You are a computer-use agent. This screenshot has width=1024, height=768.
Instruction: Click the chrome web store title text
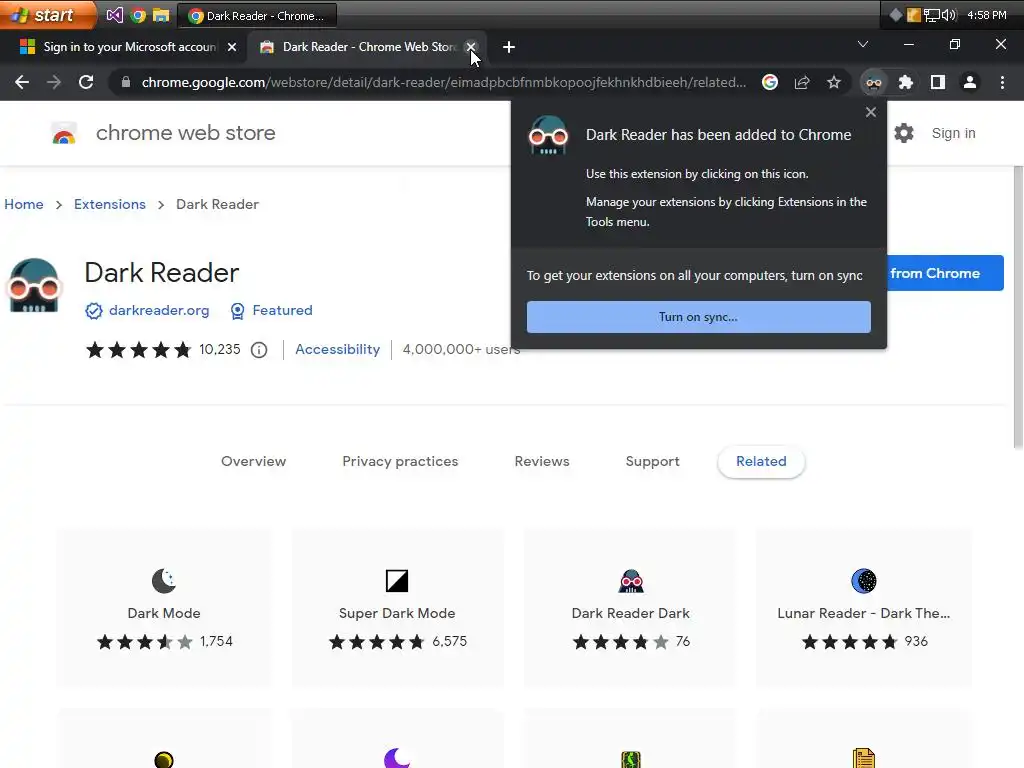[185, 133]
